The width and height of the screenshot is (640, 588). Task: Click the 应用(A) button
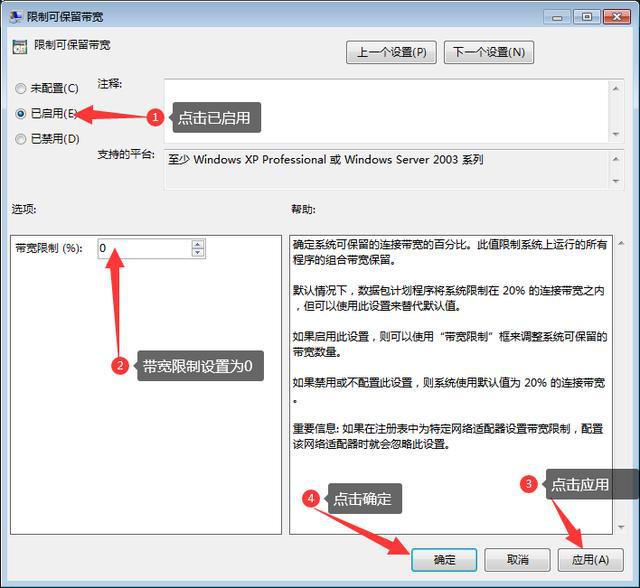[x=590, y=559]
